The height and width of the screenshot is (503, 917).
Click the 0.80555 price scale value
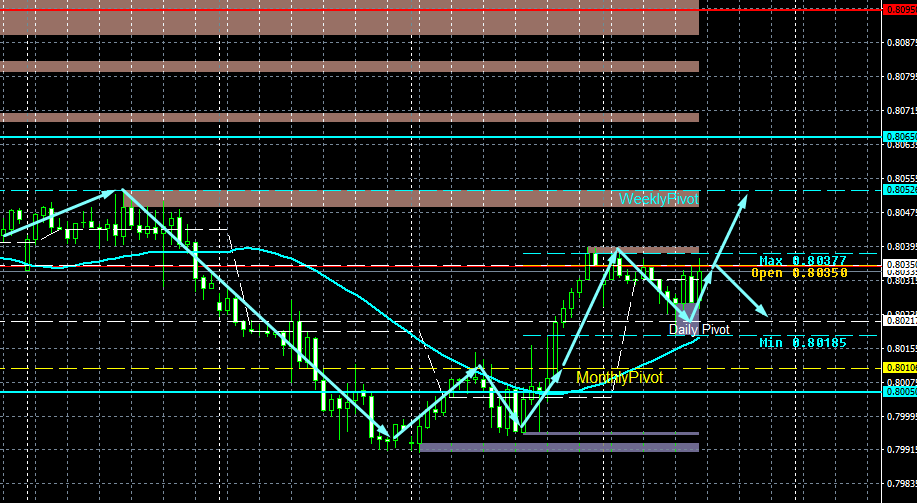901,178
